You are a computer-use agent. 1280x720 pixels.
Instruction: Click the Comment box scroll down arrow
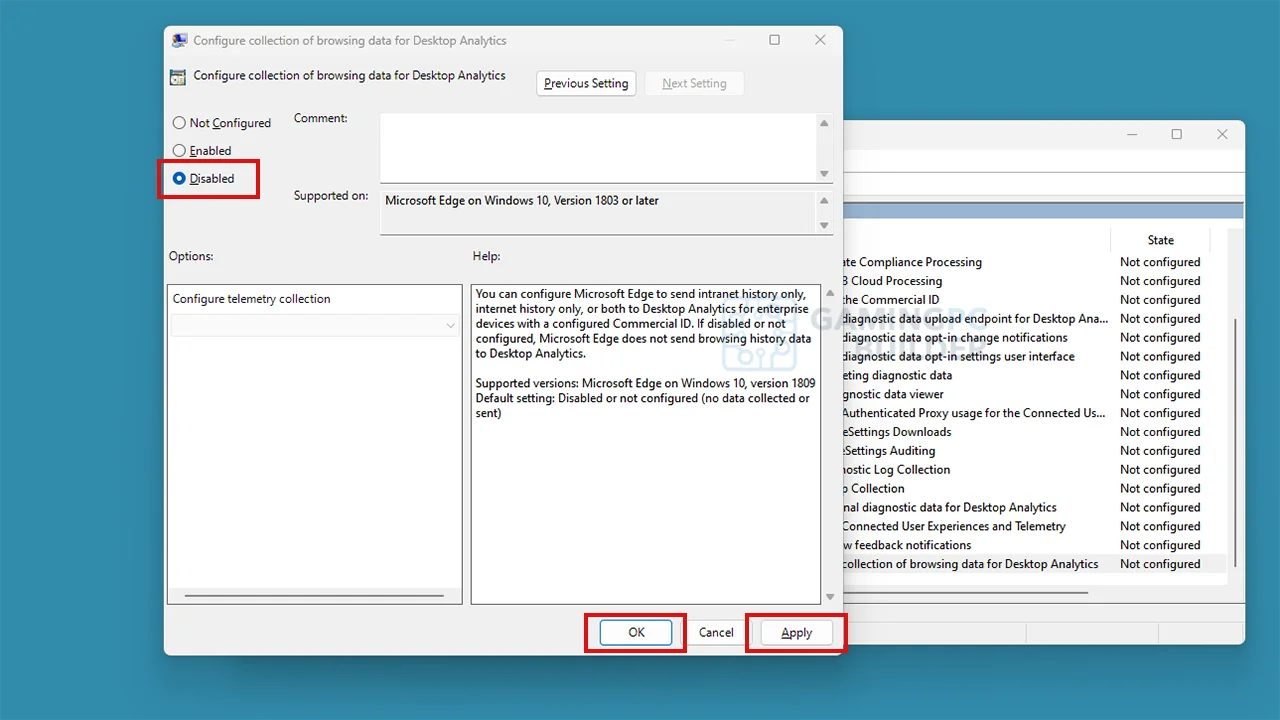pos(825,174)
